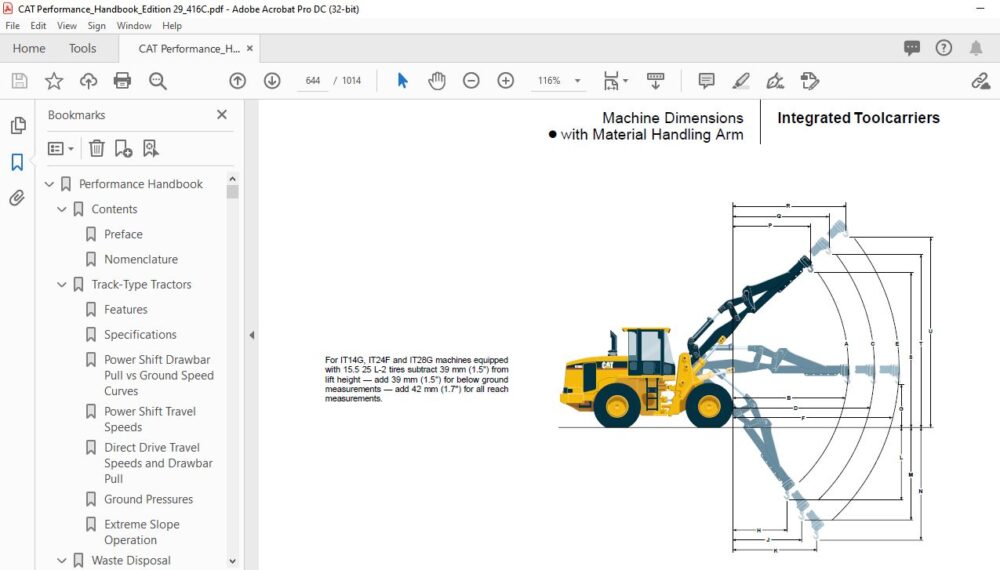The height and width of the screenshot is (570, 1000).
Task: Select CAT Performance document tab
Action: pyautogui.click(x=189, y=48)
